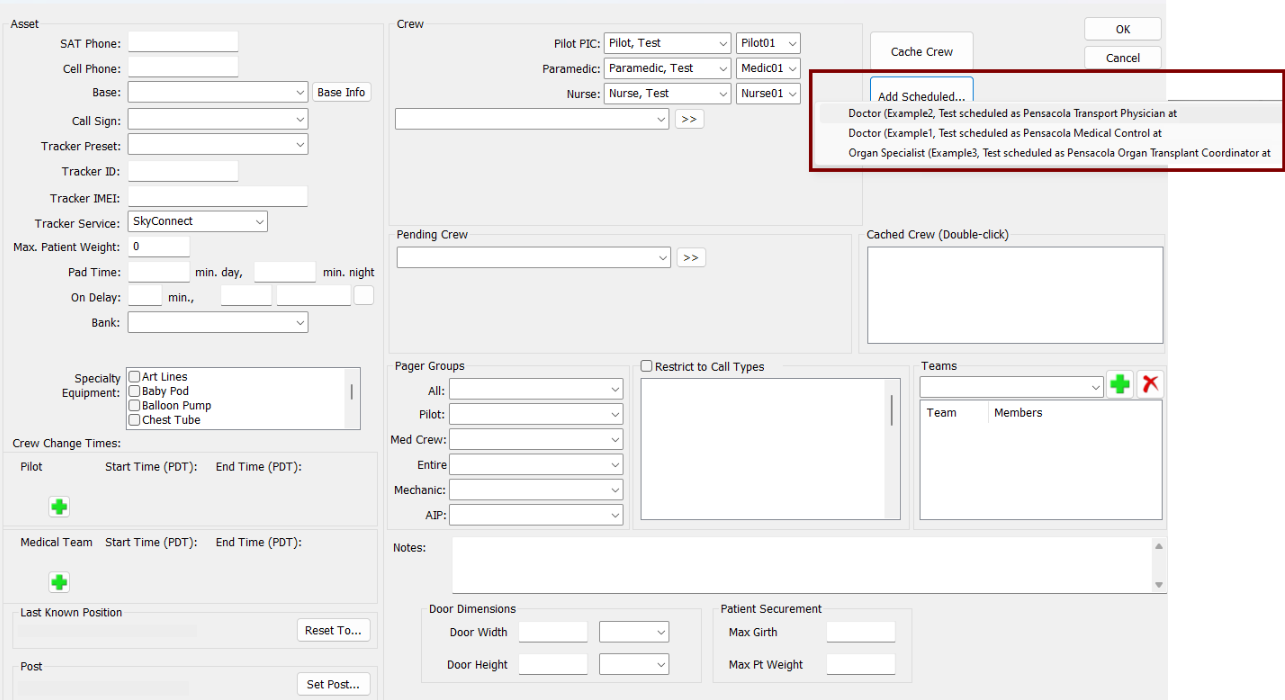The height and width of the screenshot is (700, 1285).
Task: Open the Bank dropdown
Action: [x=218, y=322]
